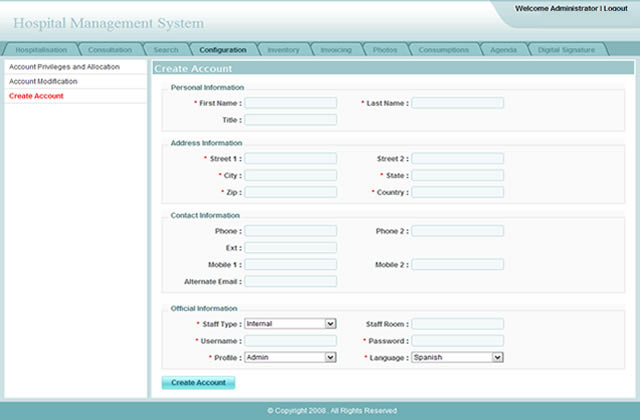Open the Agenda tab
This screenshot has height=420, width=640.
click(503, 49)
